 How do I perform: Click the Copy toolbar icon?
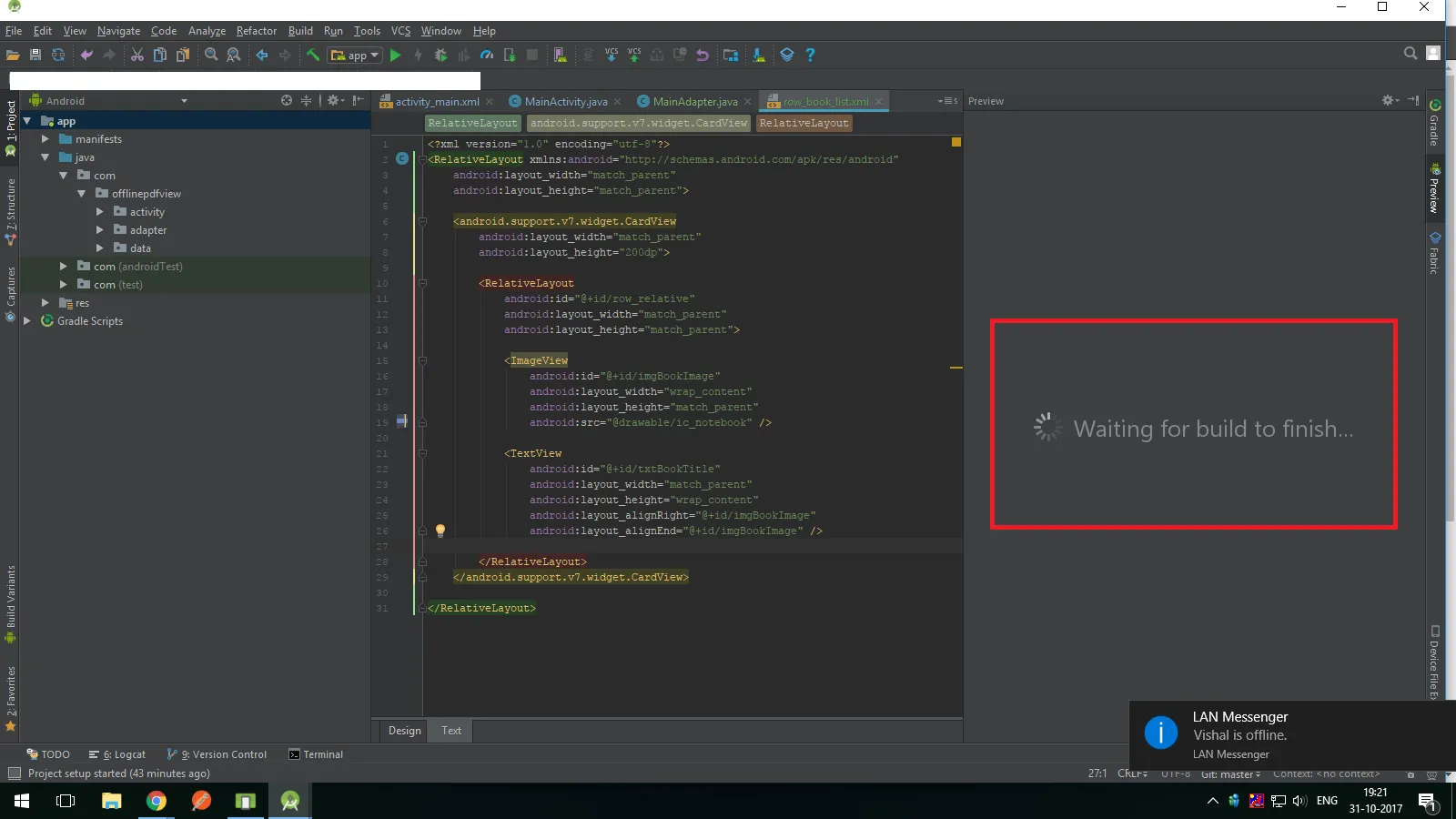tap(160, 55)
